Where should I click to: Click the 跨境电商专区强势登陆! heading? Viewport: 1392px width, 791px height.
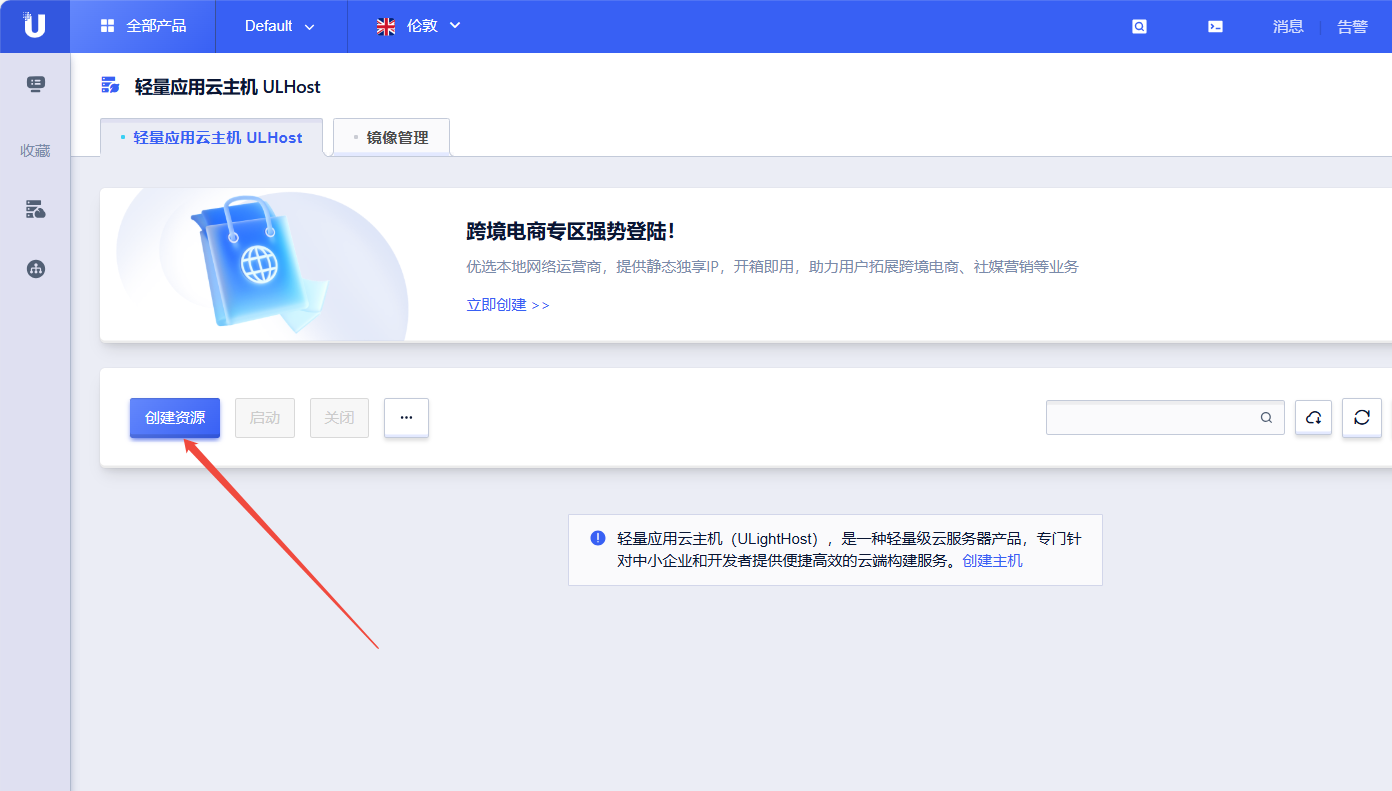(x=570, y=232)
